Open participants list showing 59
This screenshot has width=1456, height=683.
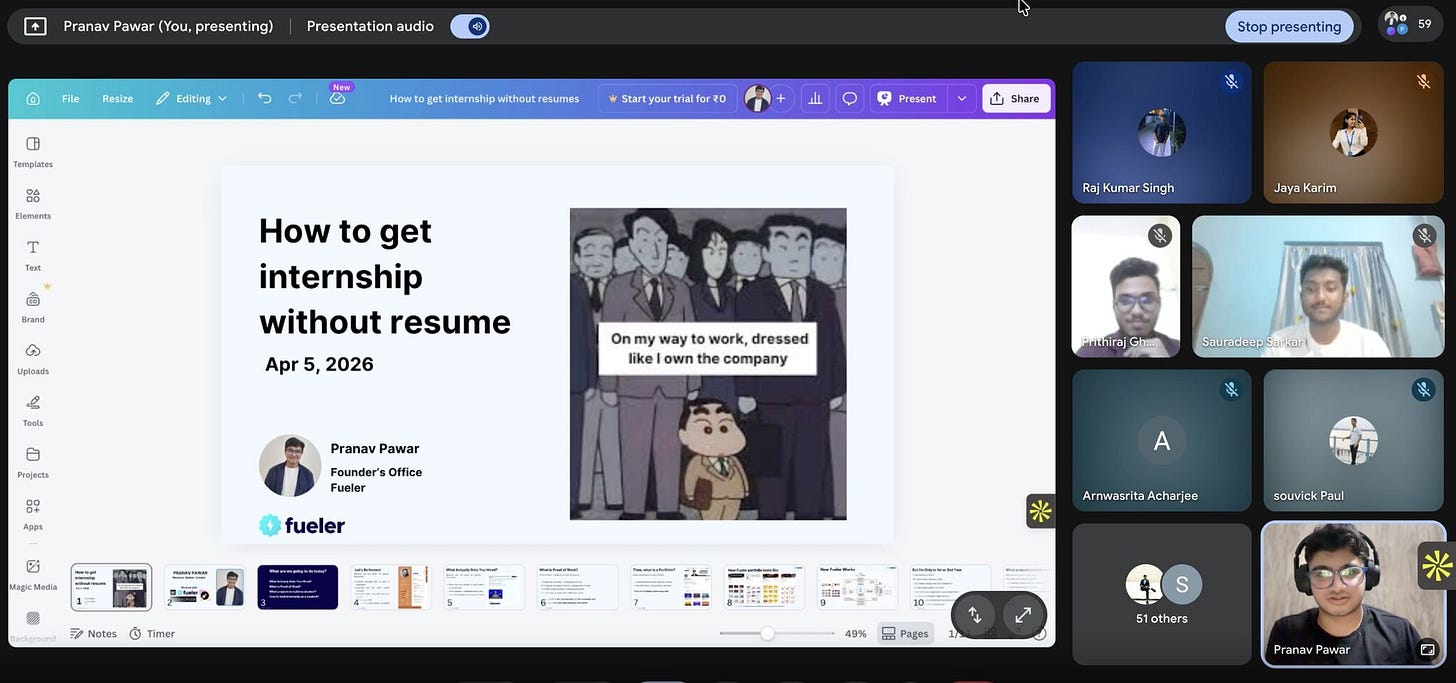(x=1410, y=24)
